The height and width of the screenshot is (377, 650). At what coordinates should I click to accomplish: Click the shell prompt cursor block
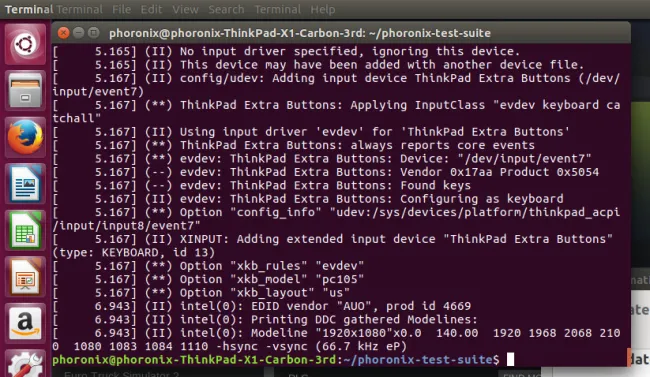tap(510, 360)
